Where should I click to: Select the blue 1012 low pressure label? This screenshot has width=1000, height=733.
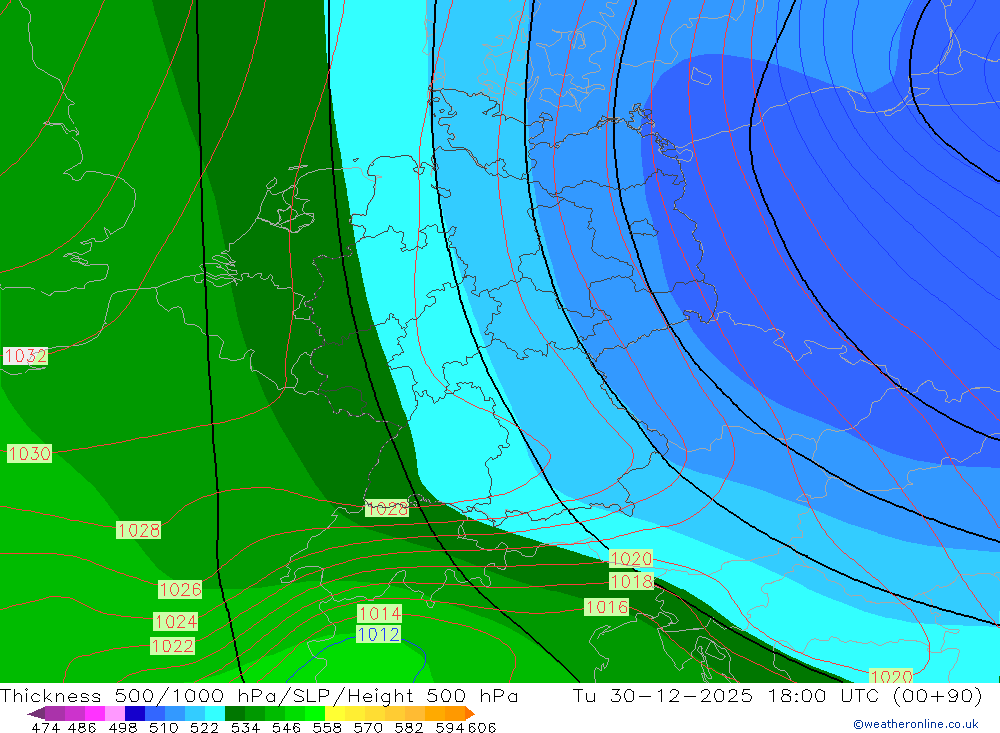[x=378, y=634]
